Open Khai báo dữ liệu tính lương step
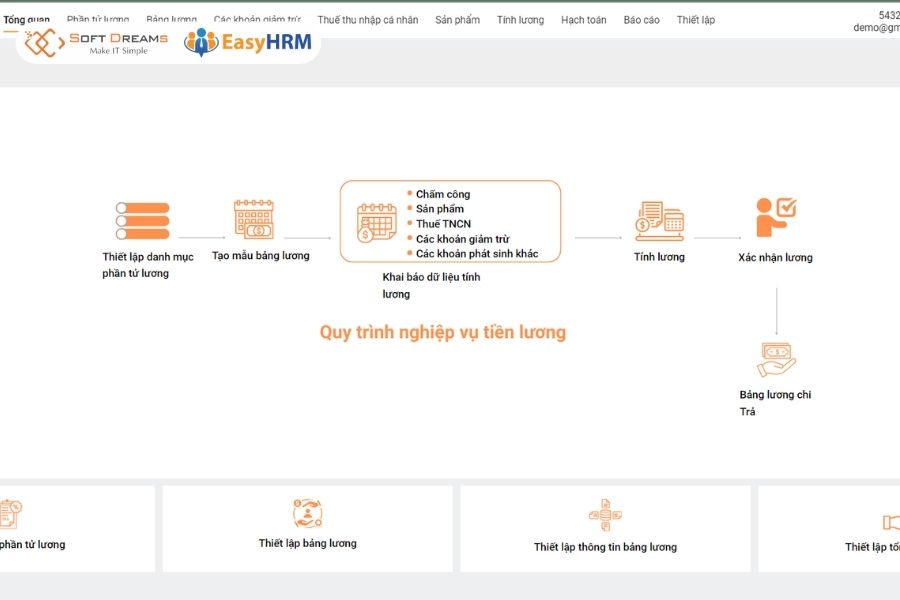Image resolution: width=900 pixels, height=600 pixels. [431, 285]
